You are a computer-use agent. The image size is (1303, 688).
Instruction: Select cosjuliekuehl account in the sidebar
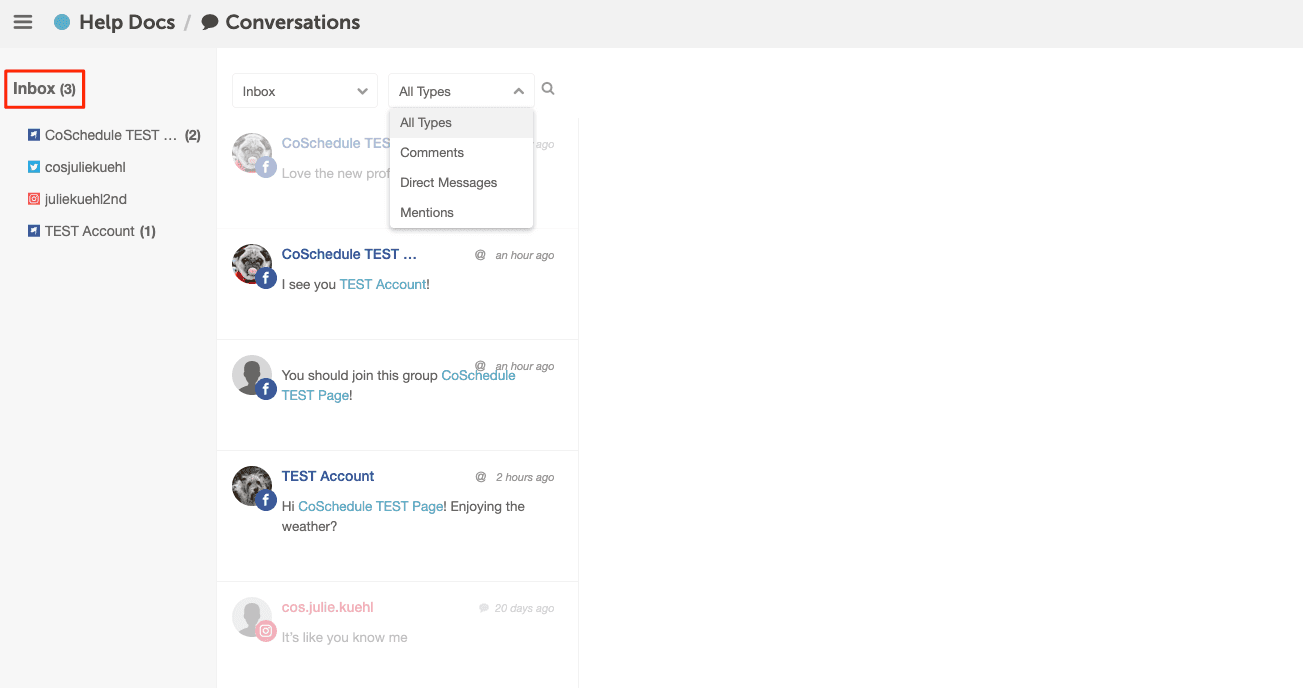(85, 167)
